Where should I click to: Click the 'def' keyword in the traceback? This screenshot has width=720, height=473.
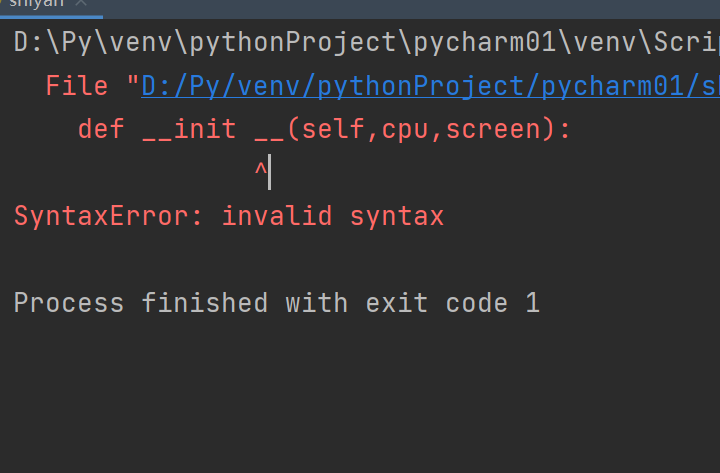(101, 129)
